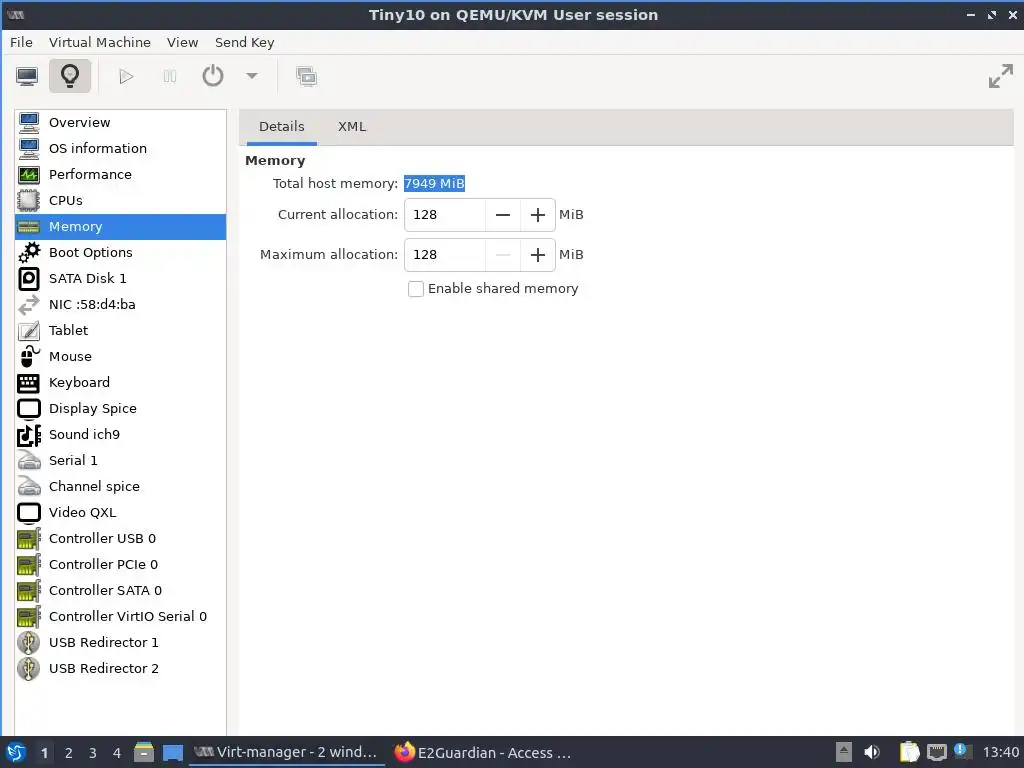Image resolution: width=1024 pixels, height=768 pixels.
Task: Pause the virtual machine
Action: tap(170, 76)
